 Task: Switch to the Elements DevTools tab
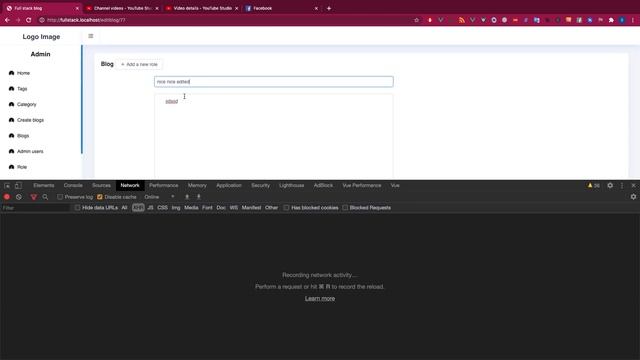(x=44, y=185)
